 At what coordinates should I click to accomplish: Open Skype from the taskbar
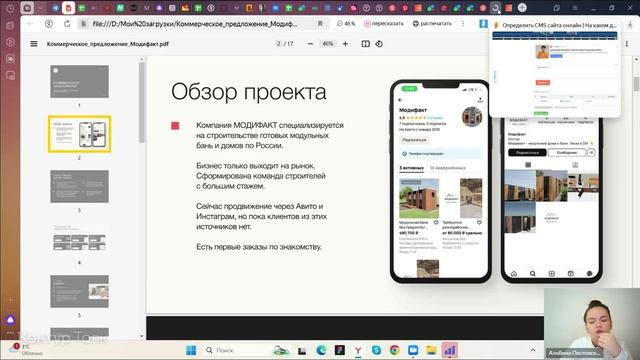click(x=376, y=350)
